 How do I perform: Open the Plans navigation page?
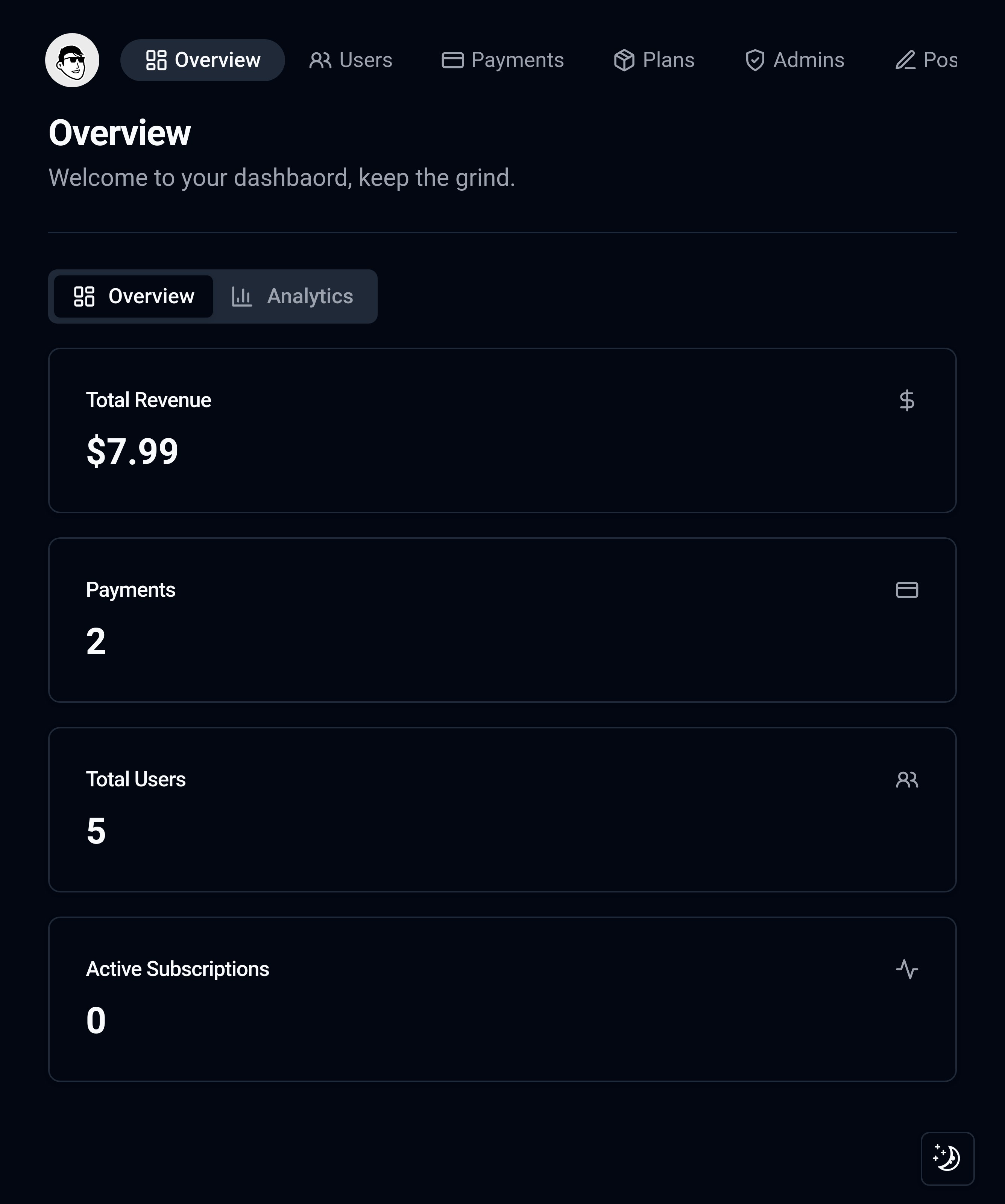654,60
